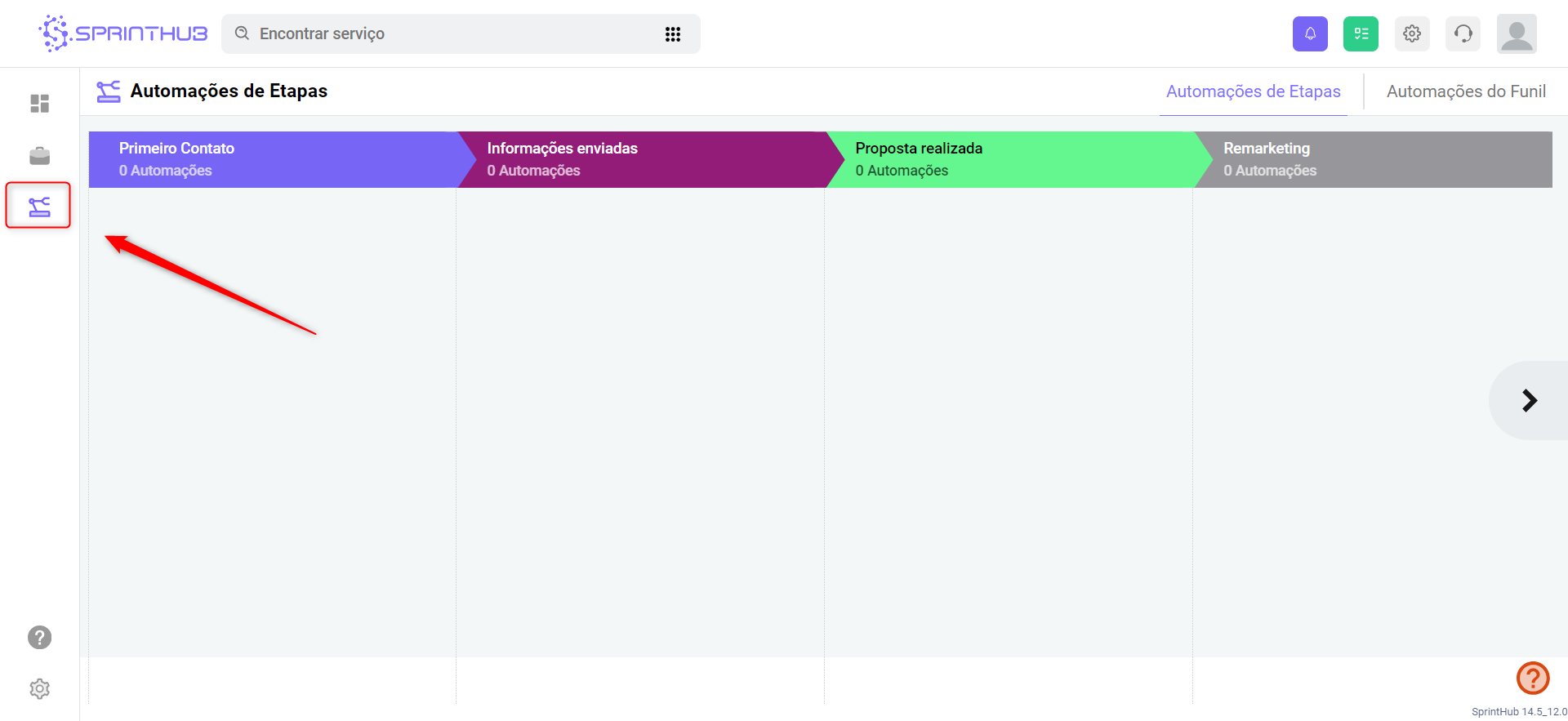Open the user profile avatar
Screen dimensions: 1568x721
pyautogui.click(x=1517, y=34)
